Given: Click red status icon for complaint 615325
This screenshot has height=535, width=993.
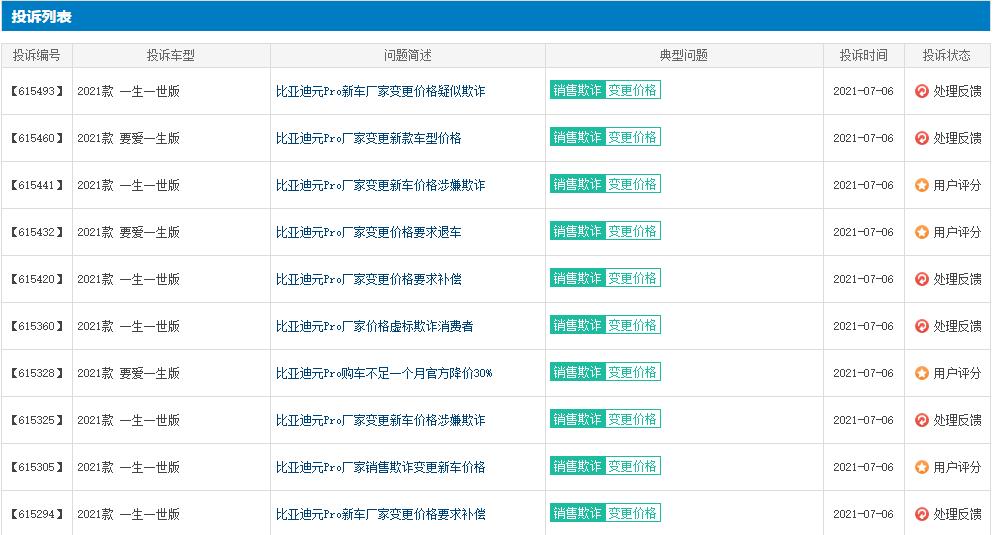Looking at the screenshot, I should (x=921, y=420).
